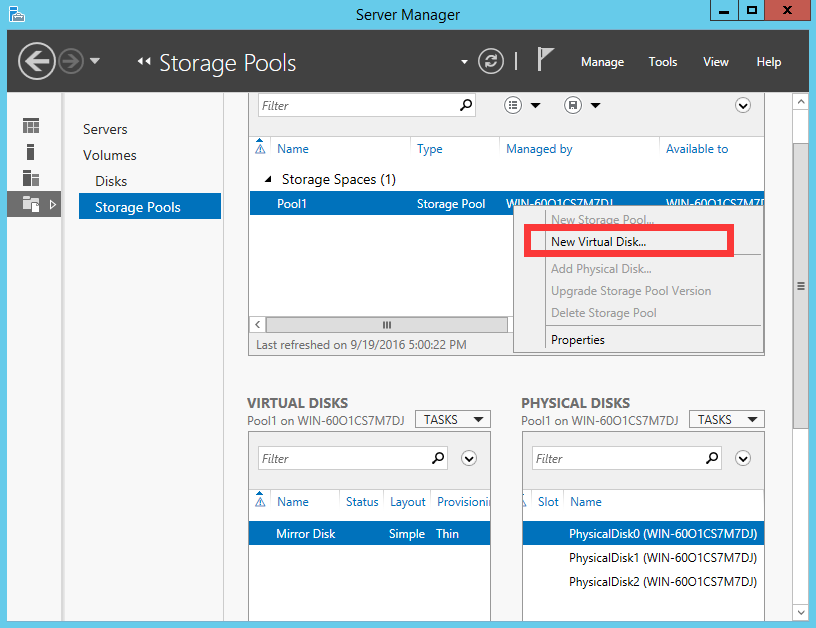Select the Local Server sidebar icon
This screenshot has height=628, width=816.
pos(31,152)
